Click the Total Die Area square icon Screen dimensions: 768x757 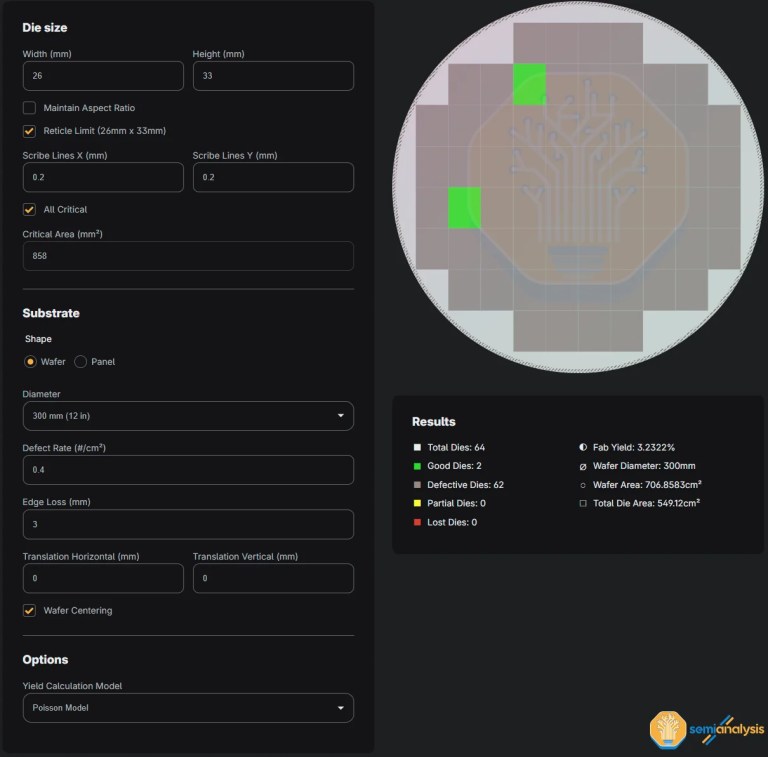pyautogui.click(x=583, y=503)
